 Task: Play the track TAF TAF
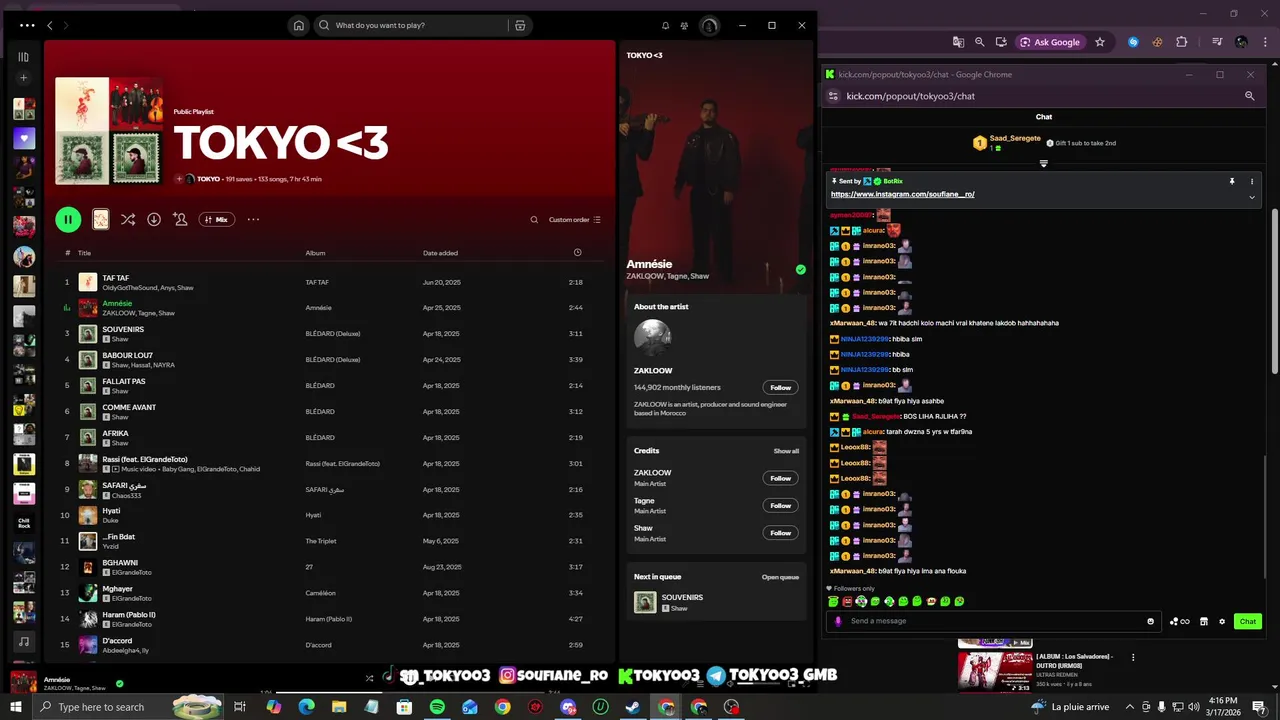(x=115, y=278)
